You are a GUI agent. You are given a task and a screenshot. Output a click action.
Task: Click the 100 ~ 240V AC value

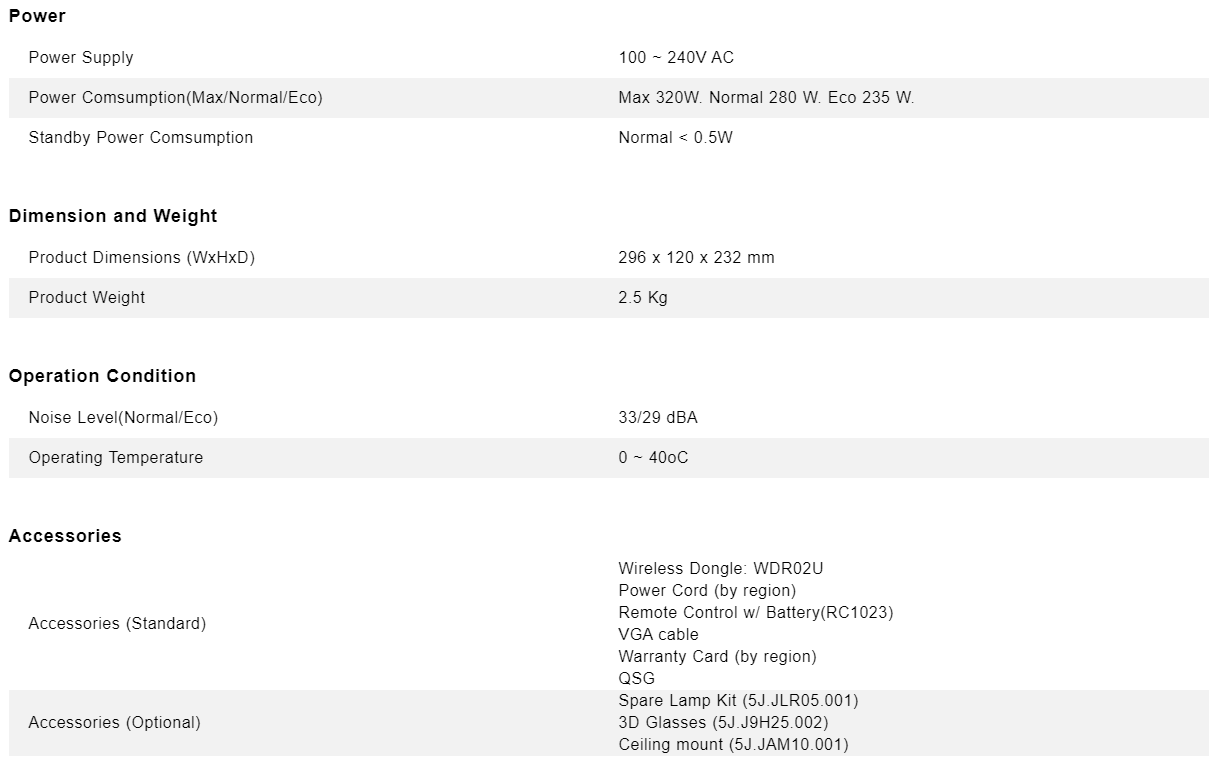tap(676, 57)
